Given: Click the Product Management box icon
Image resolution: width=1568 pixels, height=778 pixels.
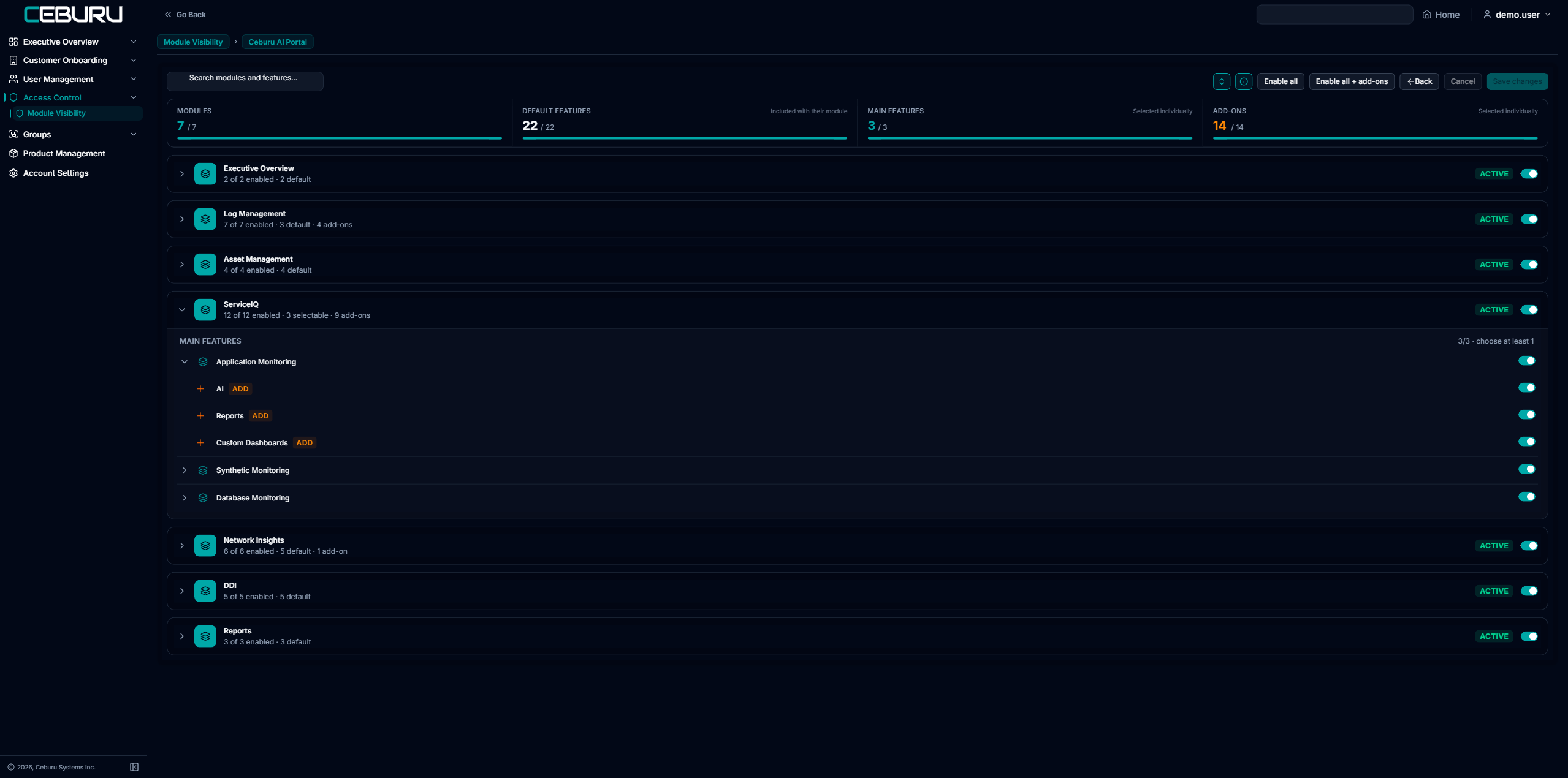Looking at the screenshot, I should [13, 153].
